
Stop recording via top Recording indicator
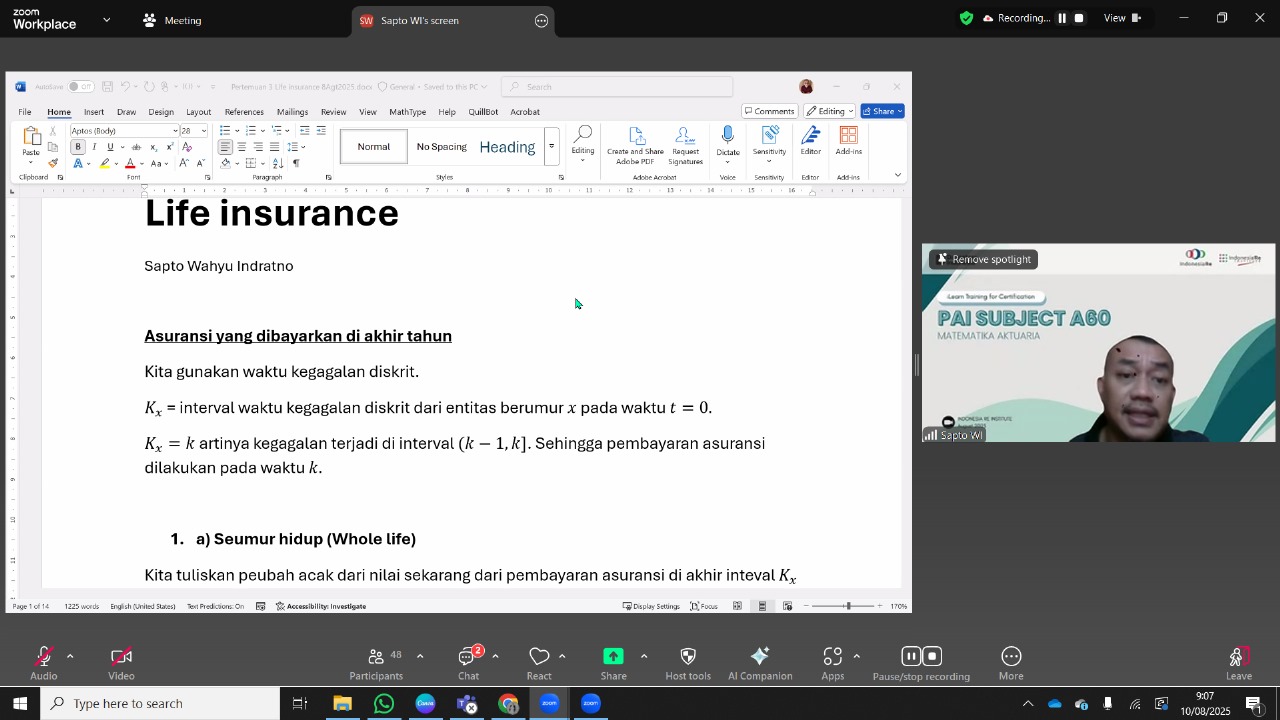[x=1079, y=18]
